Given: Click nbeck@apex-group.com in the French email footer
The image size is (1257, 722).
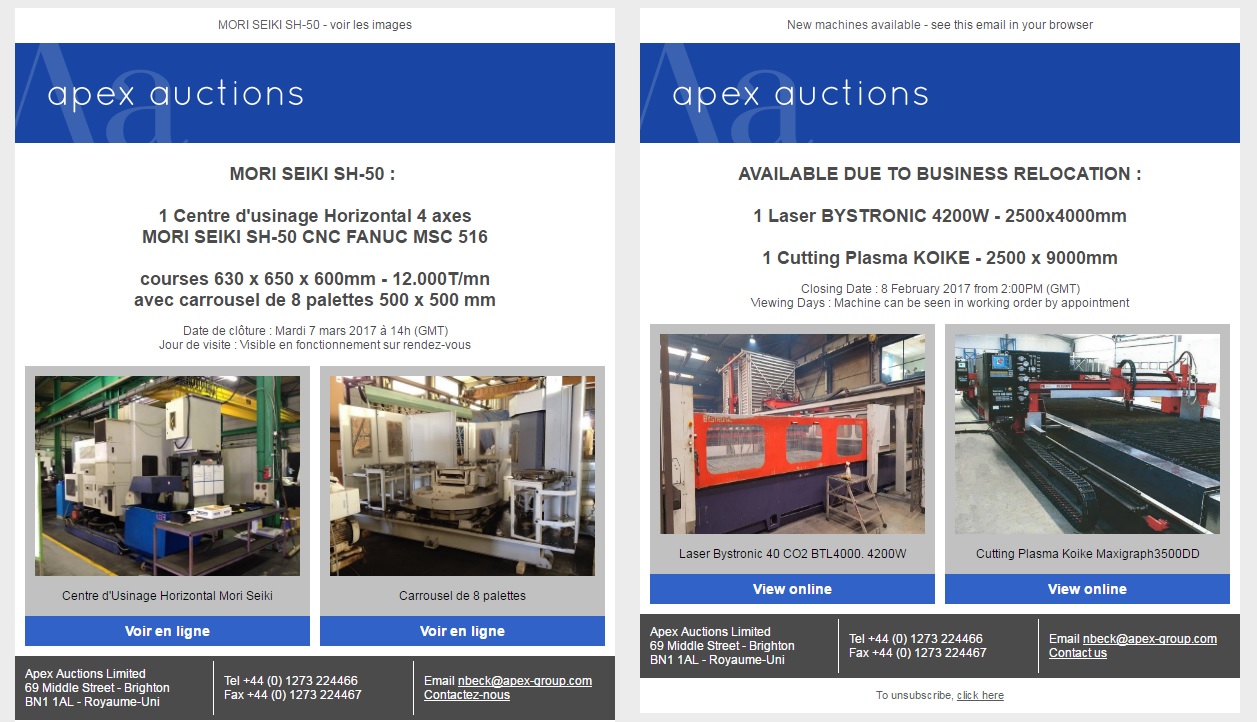Looking at the screenshot, I should 524,681.
